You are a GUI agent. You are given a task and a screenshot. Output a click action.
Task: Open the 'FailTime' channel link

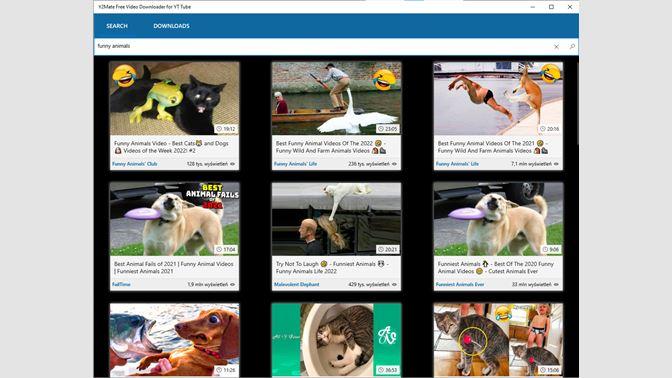[x=121, y=284]
